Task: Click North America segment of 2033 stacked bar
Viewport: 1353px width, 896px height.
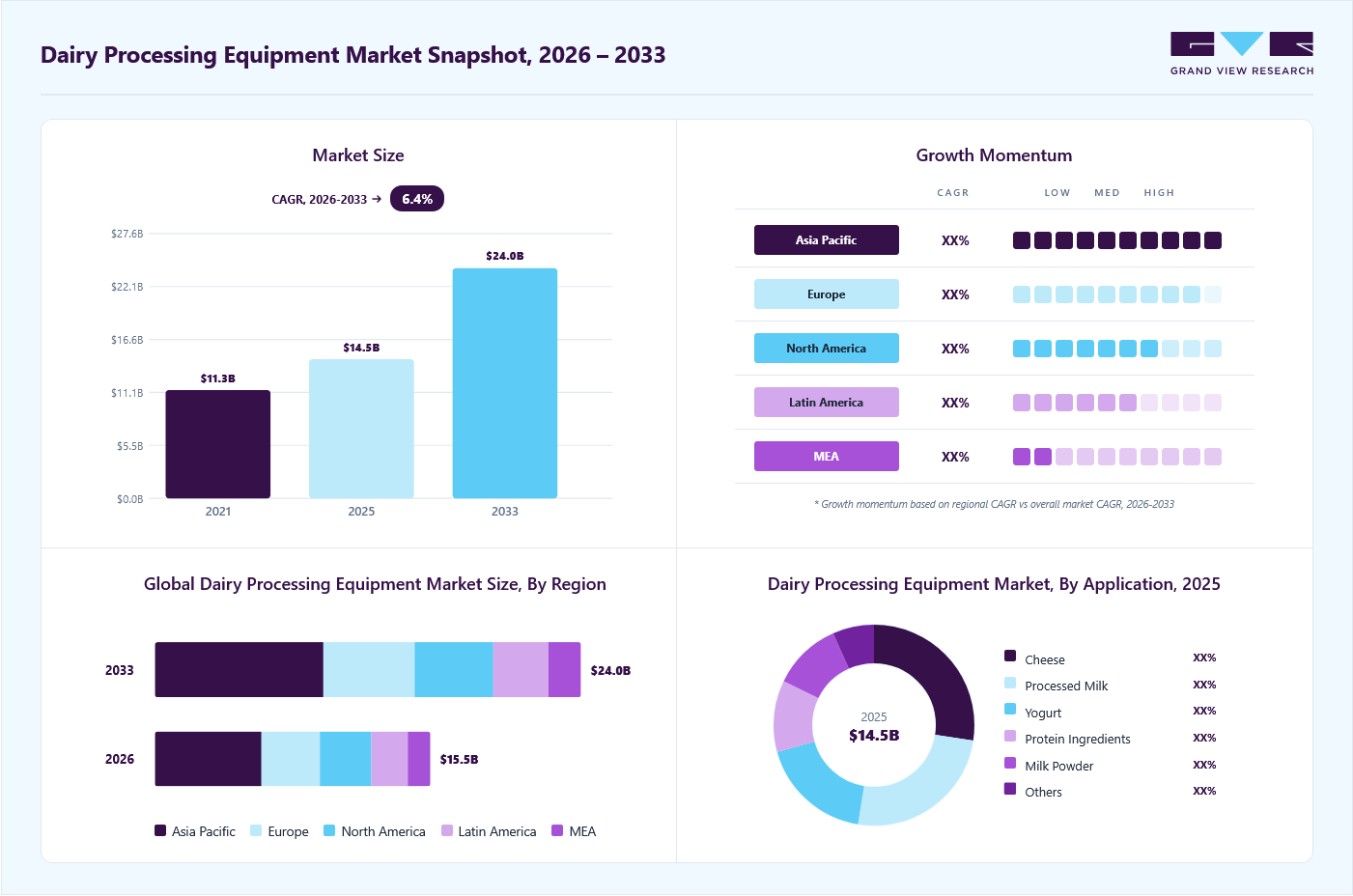Action: coord(454,670)
